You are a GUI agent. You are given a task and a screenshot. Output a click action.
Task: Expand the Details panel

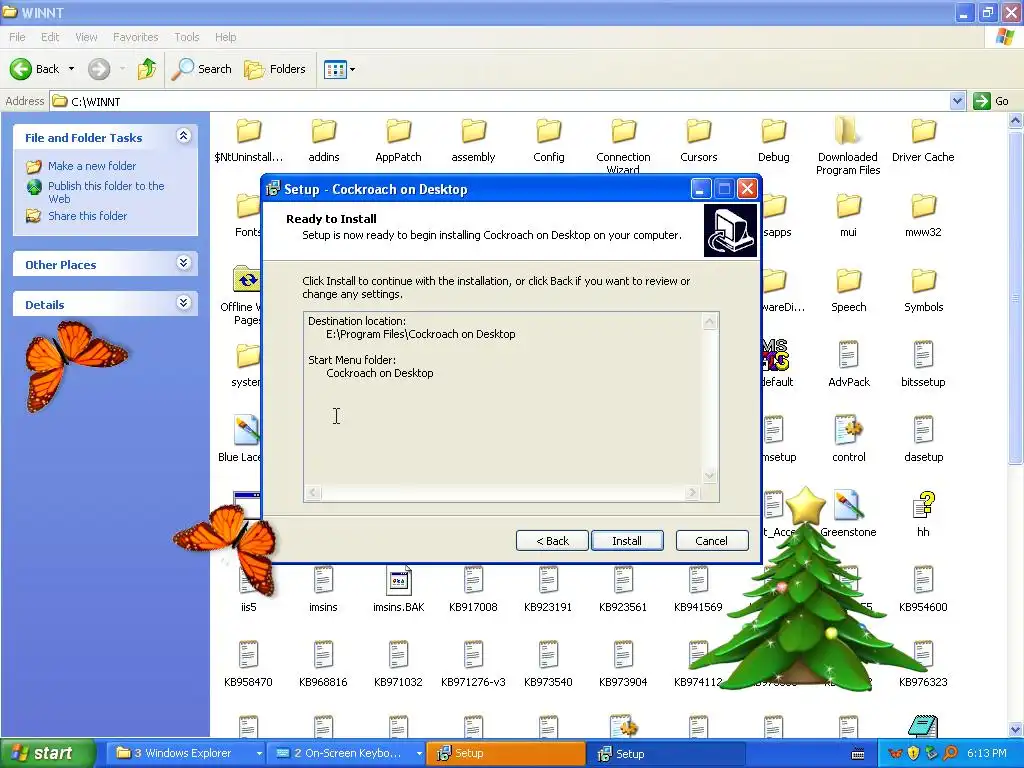(184, 302)
